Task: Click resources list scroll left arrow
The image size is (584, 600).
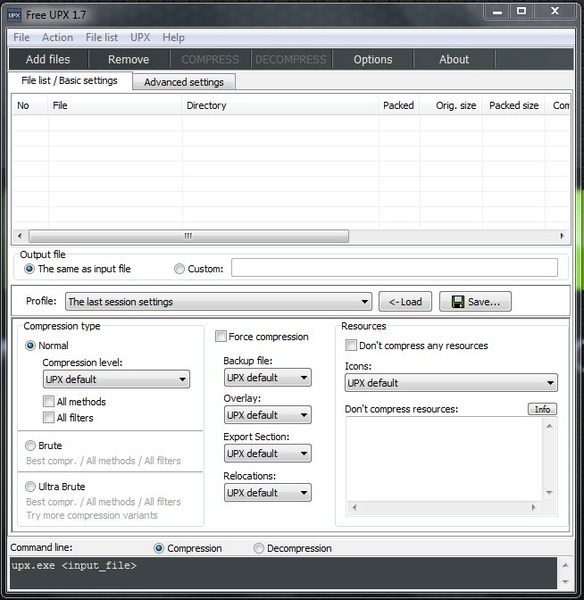Action: click(354, 508)
